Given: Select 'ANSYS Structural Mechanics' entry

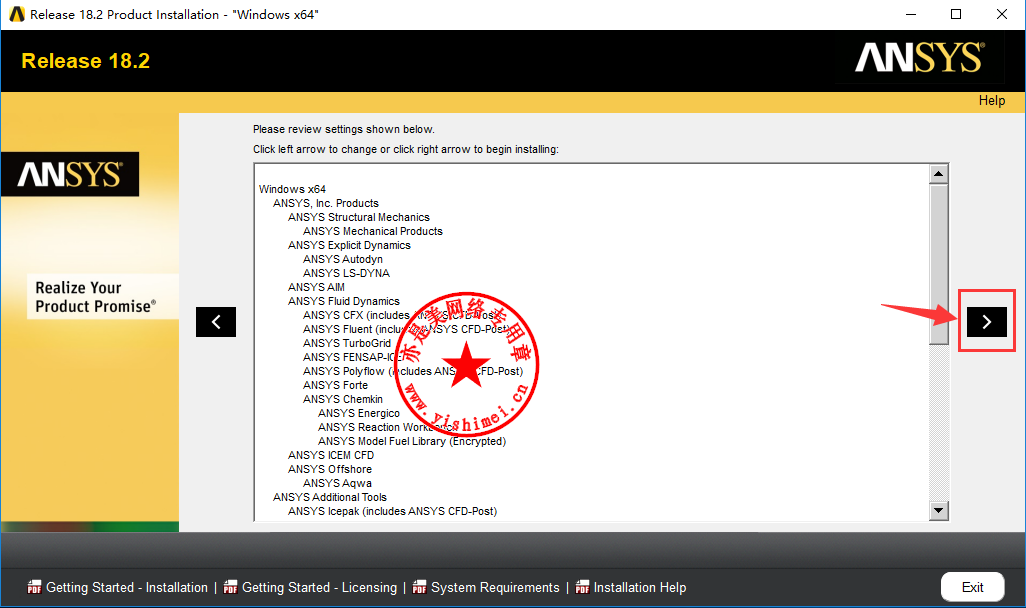Looking at the screenshot, I should (x=359, y=217).
